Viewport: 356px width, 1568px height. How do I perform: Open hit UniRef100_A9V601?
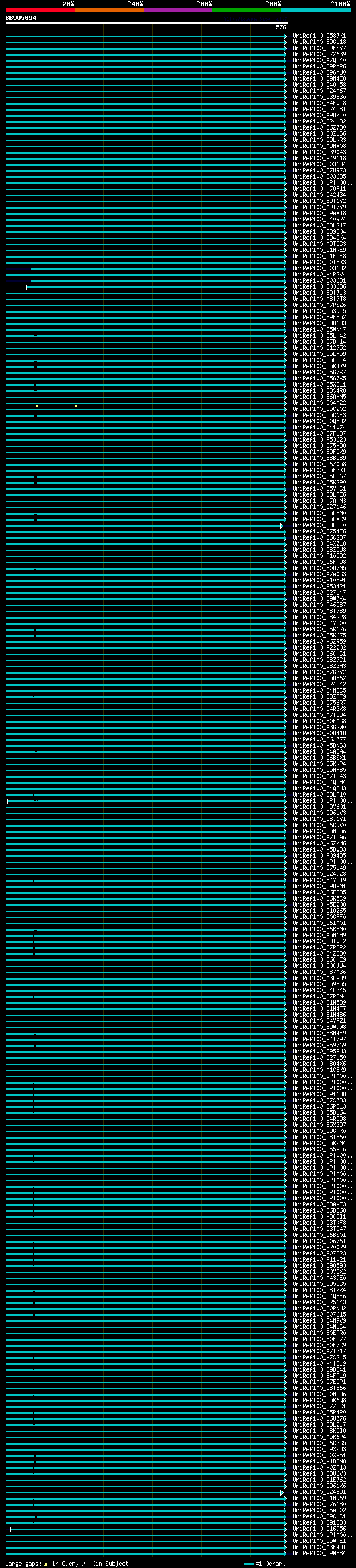pos(319,807)
